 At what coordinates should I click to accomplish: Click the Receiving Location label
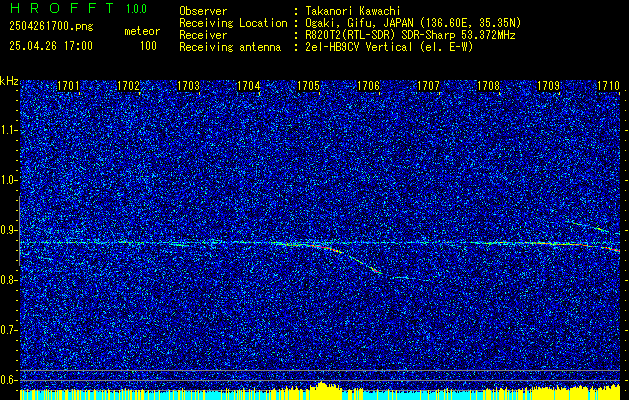tap(233, 23)
